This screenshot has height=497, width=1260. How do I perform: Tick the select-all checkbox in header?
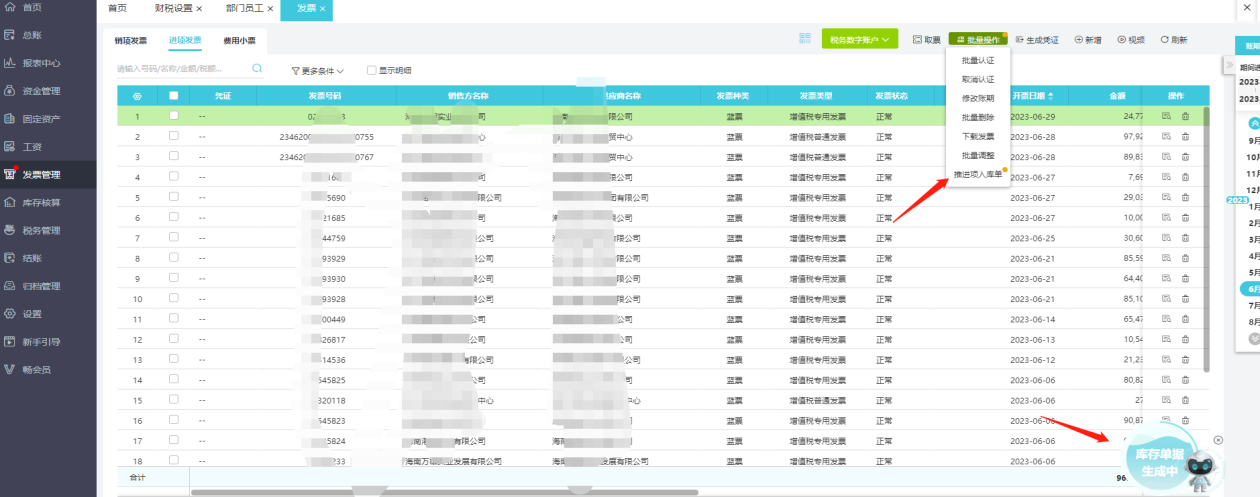click(174, 96)
